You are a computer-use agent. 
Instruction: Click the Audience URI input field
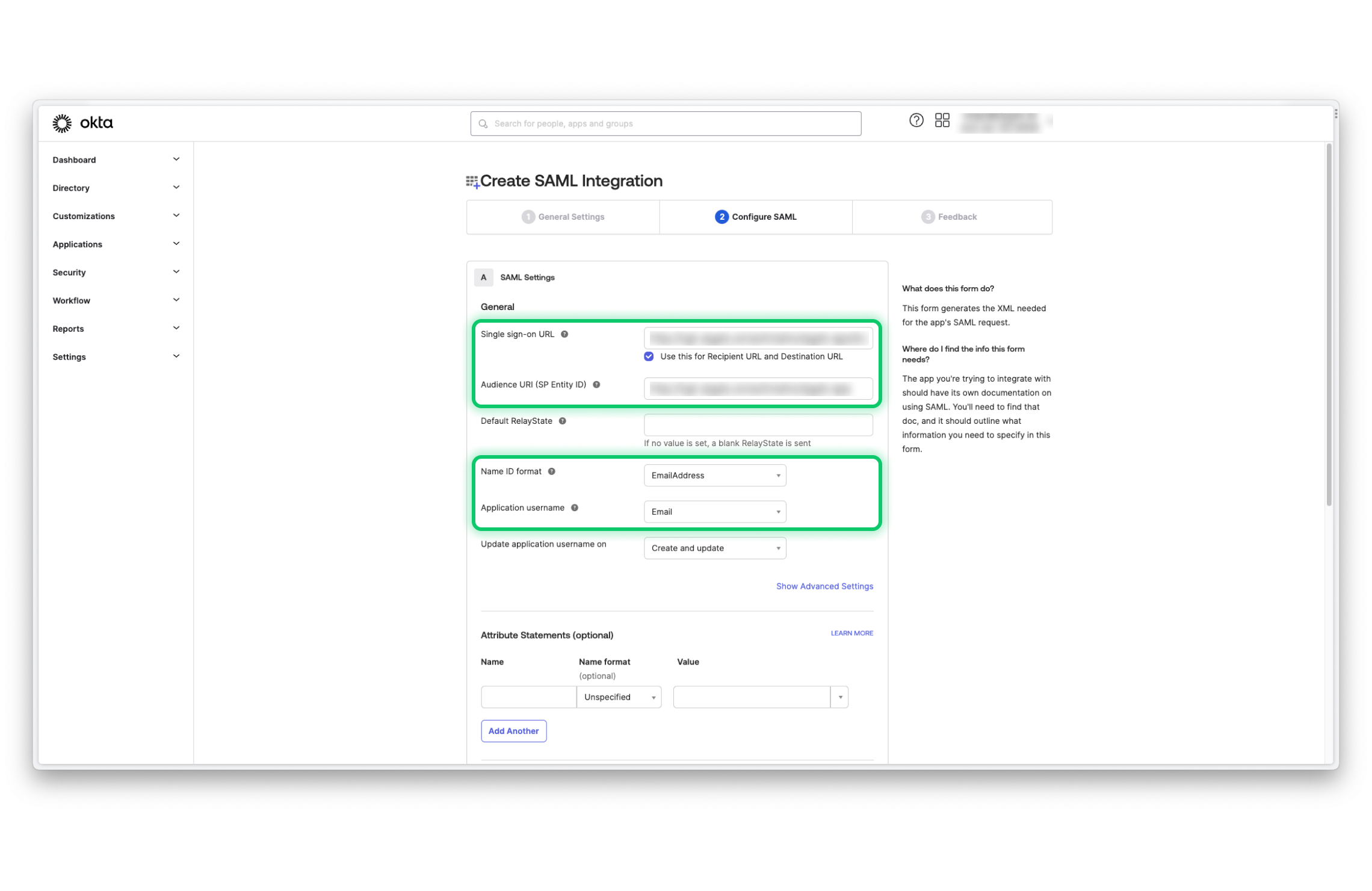click(x=758, y=389)
